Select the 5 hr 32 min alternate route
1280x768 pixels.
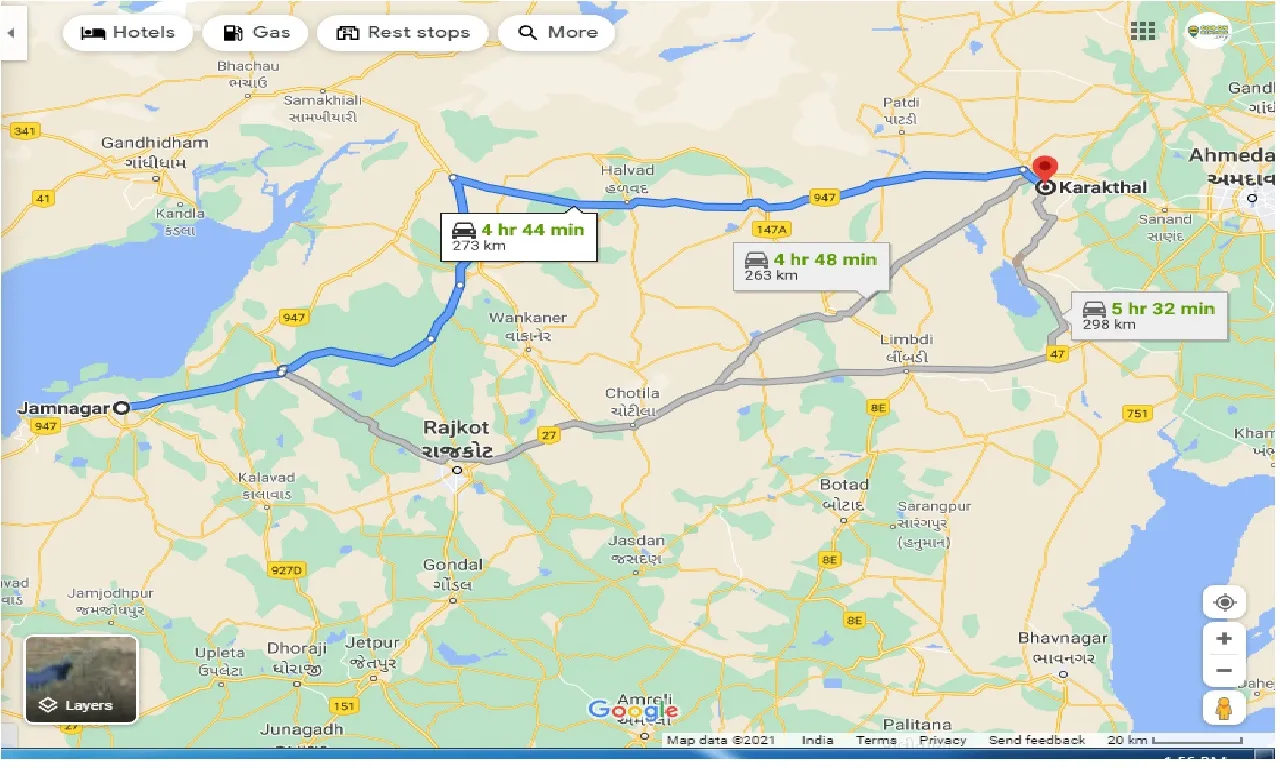pyautogui.click(x=1148, y=315)
